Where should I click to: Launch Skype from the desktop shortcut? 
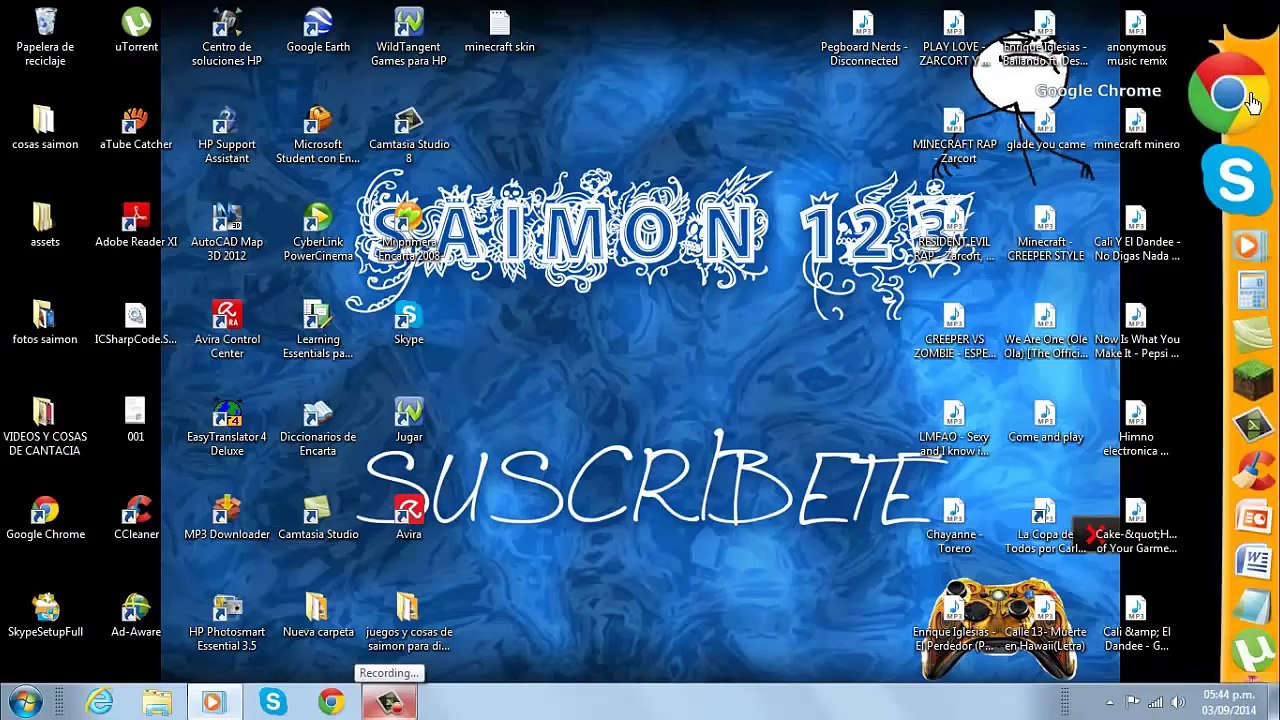pos(409,322)
